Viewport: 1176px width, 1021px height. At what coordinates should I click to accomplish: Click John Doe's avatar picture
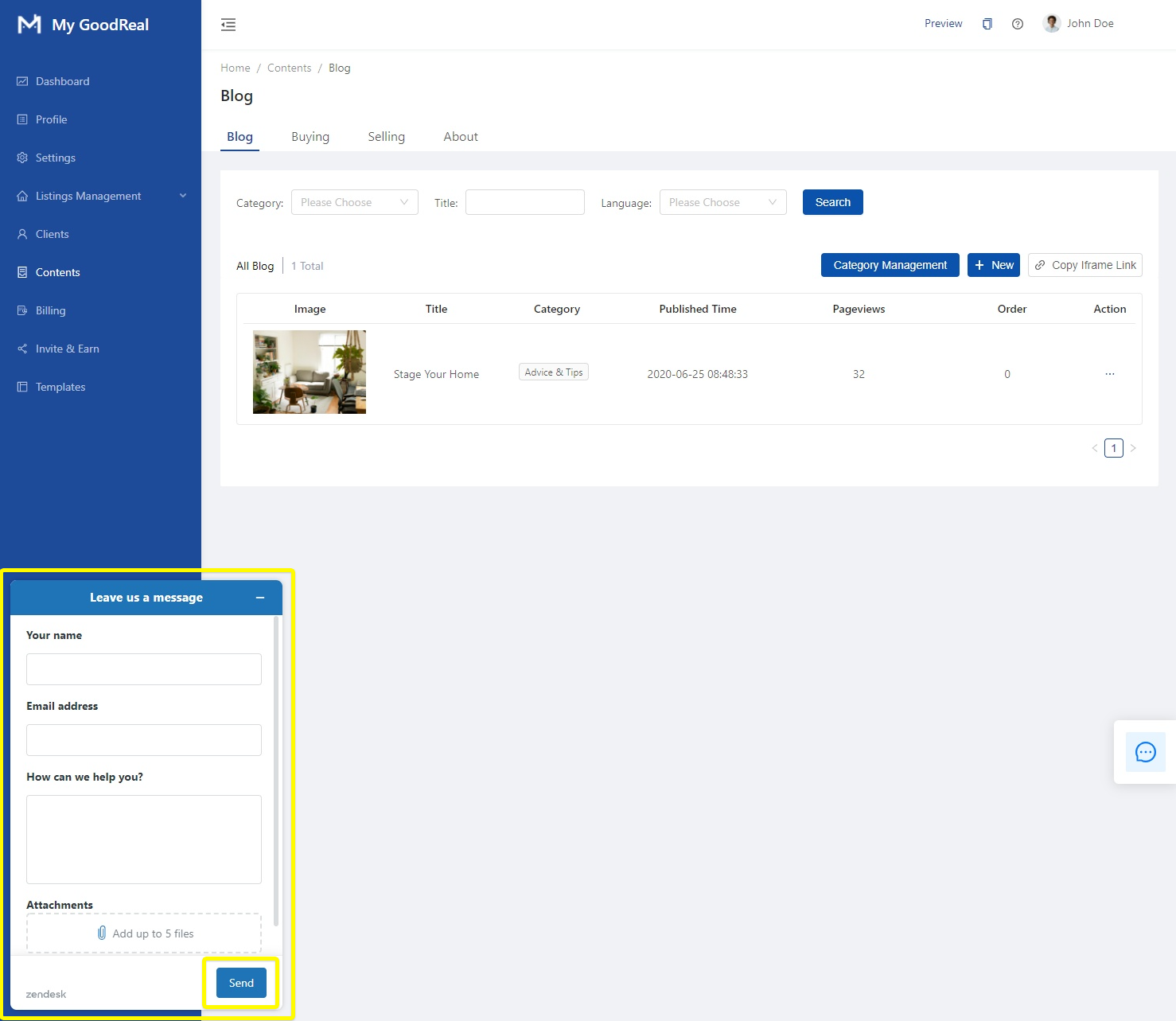pos(1051,24)
